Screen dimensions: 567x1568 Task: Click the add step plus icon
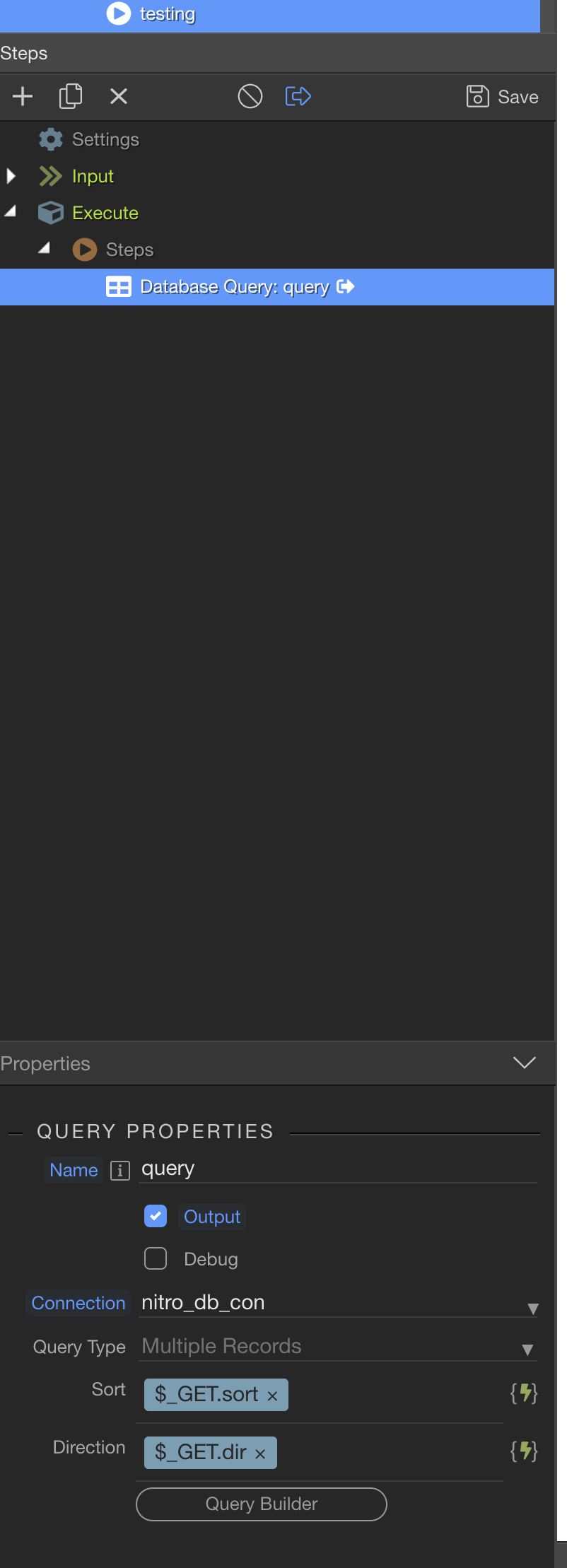[23, 96]
